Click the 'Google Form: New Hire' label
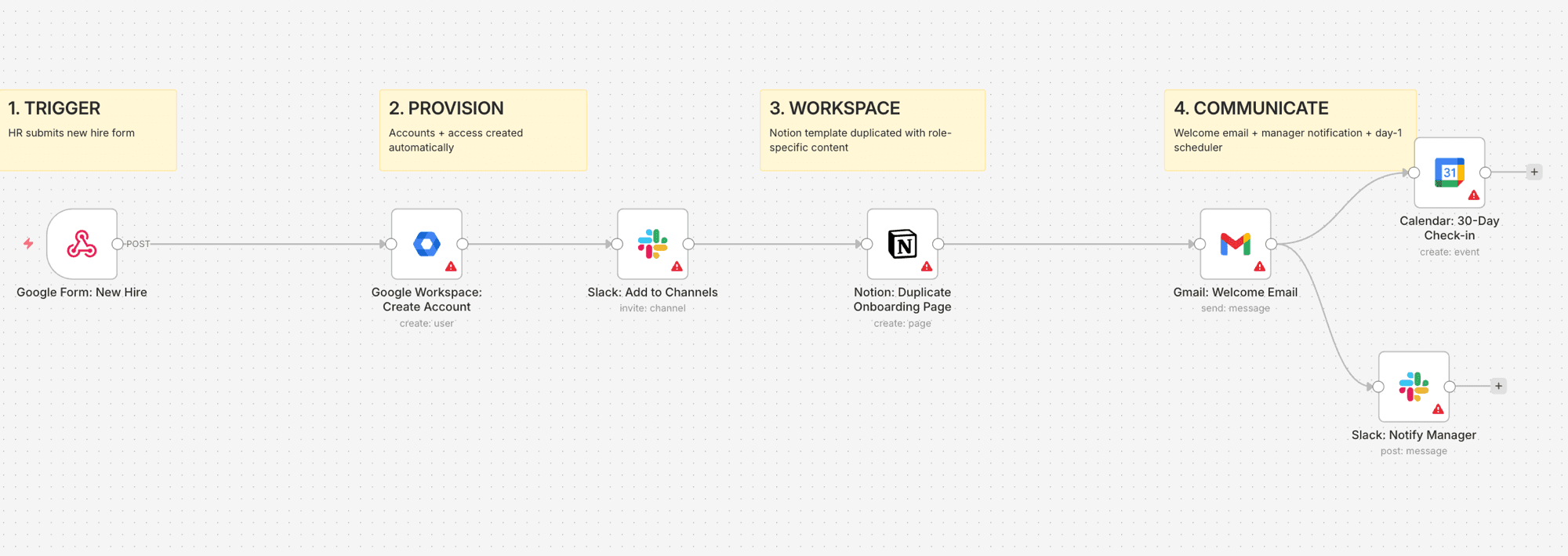The height and width of the screenshot is (556, 1568). tap(82, 293)
